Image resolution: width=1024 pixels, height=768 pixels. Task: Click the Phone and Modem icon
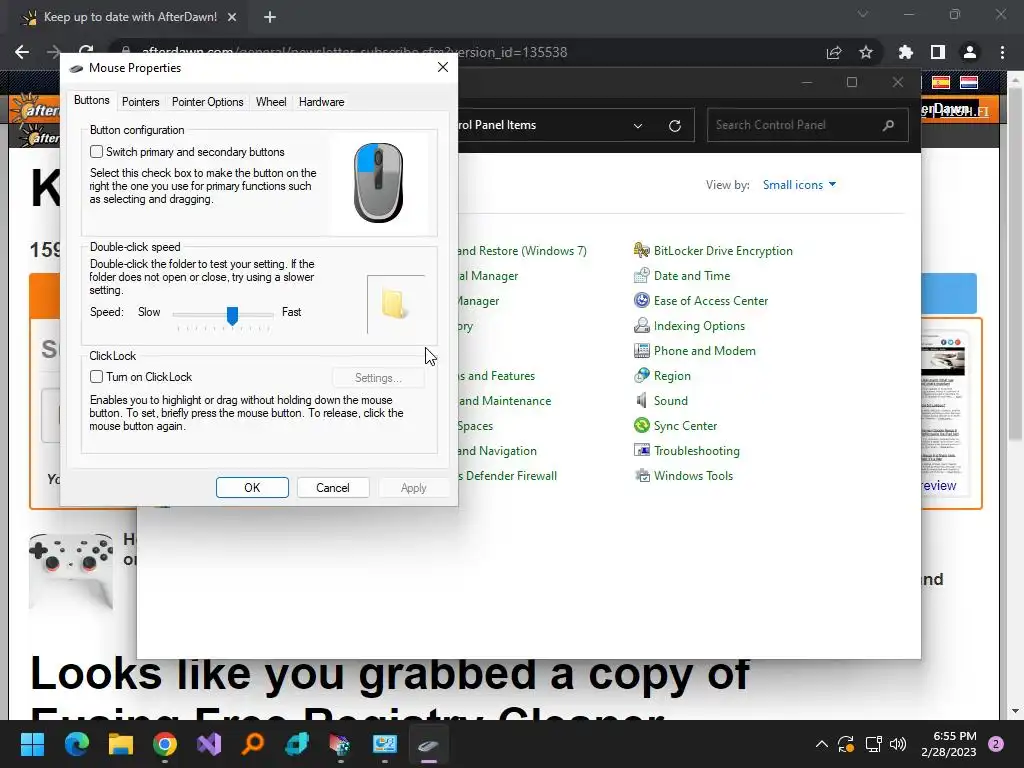tap(642, 351)
